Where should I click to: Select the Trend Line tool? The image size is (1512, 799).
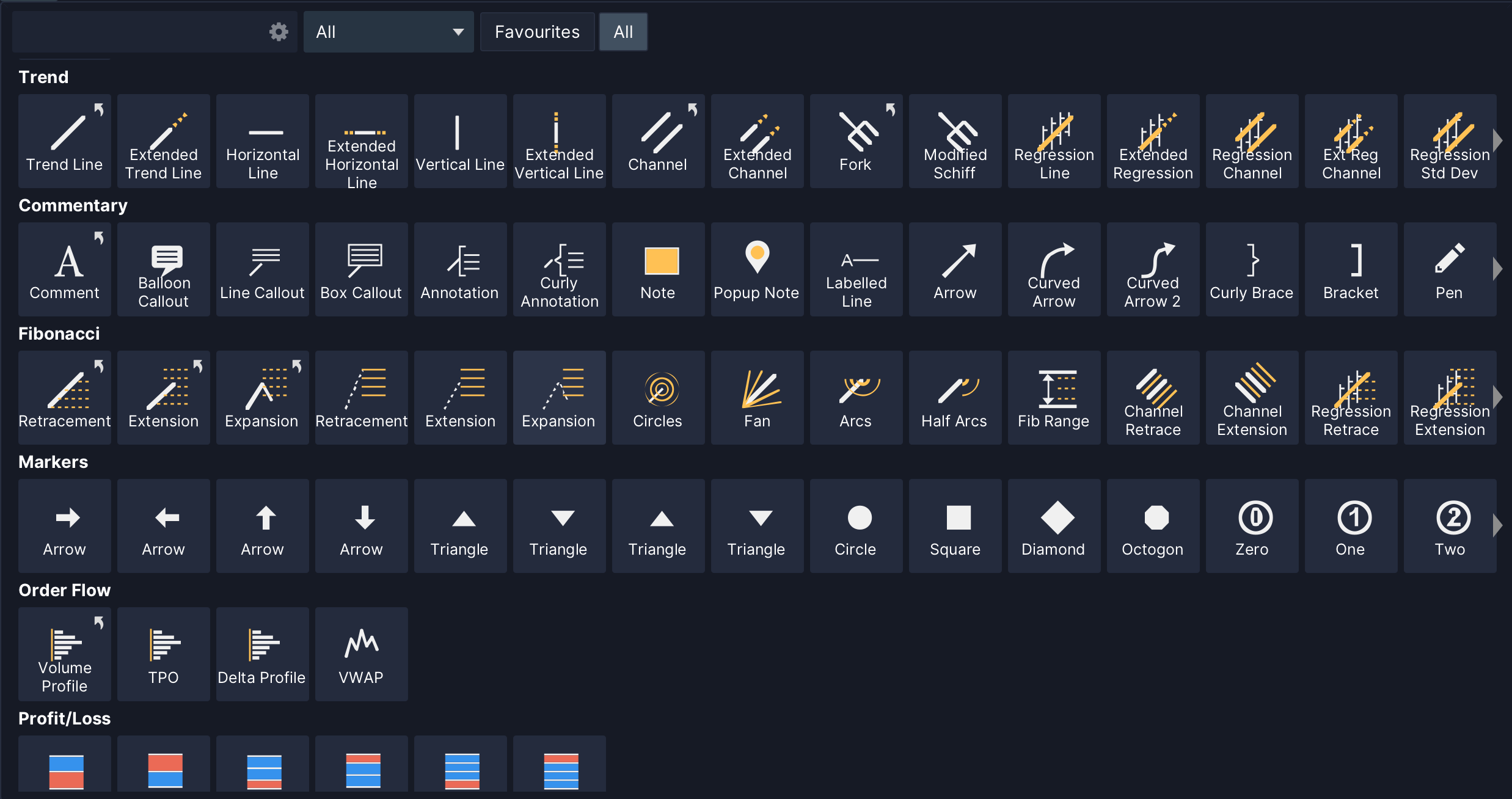[64, 140]
